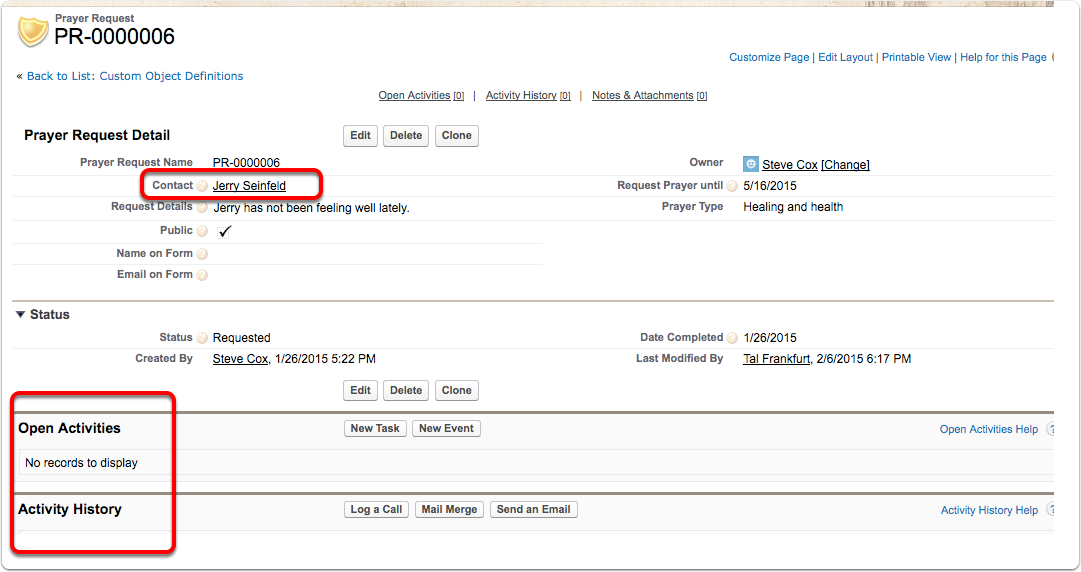Click the help icon beside Contact label

click(202, 186)
